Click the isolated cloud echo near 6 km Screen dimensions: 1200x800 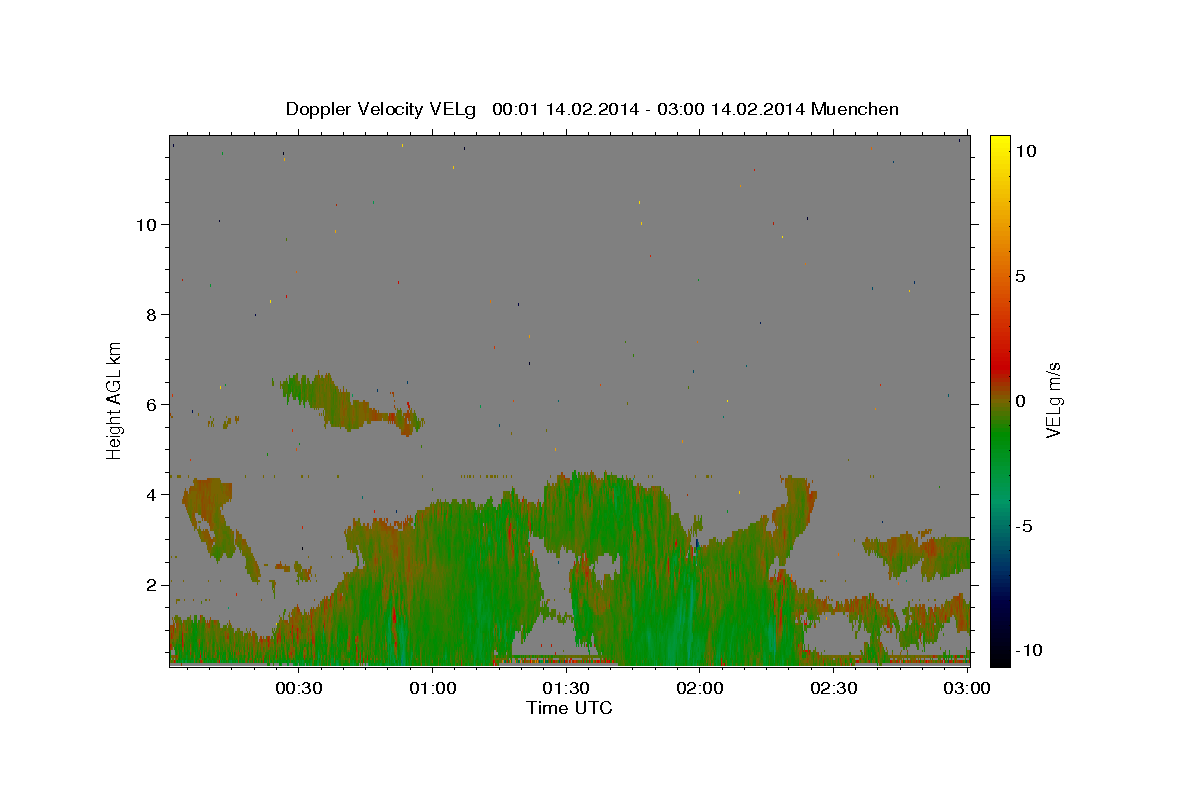point(350,403)
